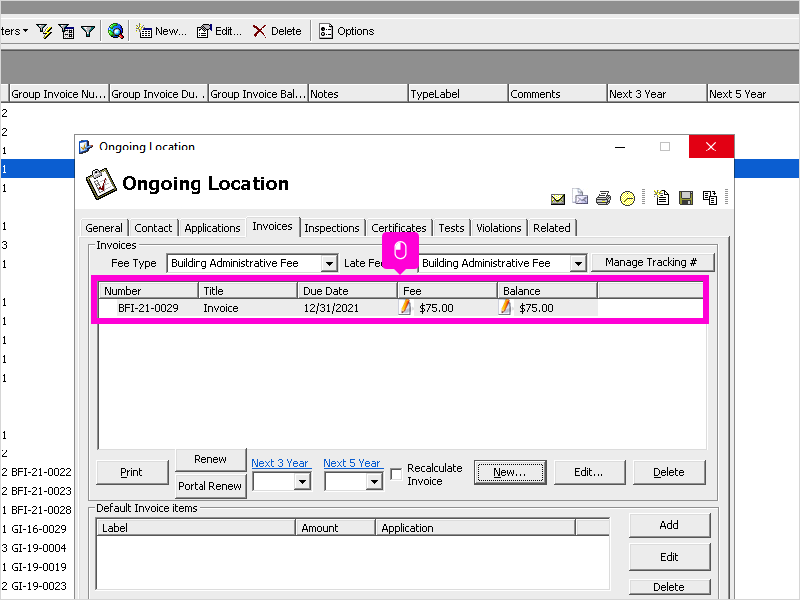Image resolution: width=800 pixels, height=600 pixels.
Task: Click the Portal Renew button
Action: [210, 486]
